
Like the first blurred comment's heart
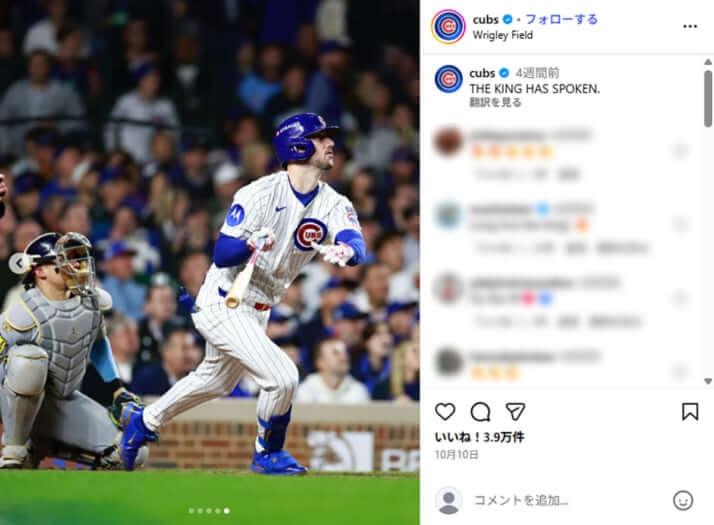pyautogui.click(x=681, y=151)
